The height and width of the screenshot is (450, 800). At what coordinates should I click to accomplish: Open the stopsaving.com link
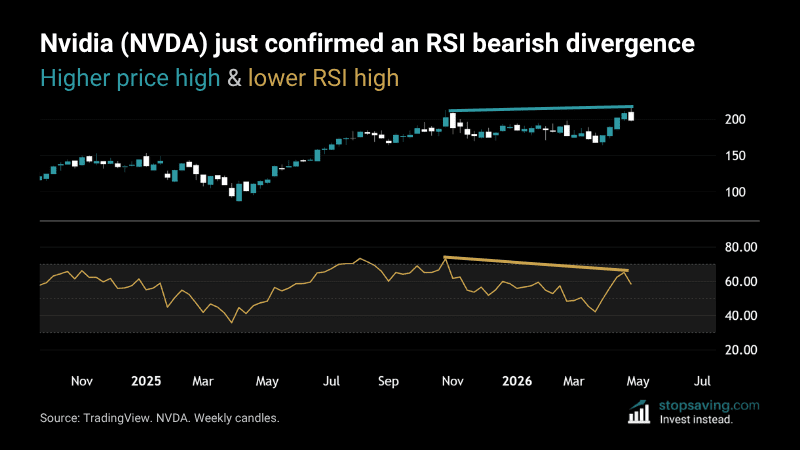coord(709,406)
